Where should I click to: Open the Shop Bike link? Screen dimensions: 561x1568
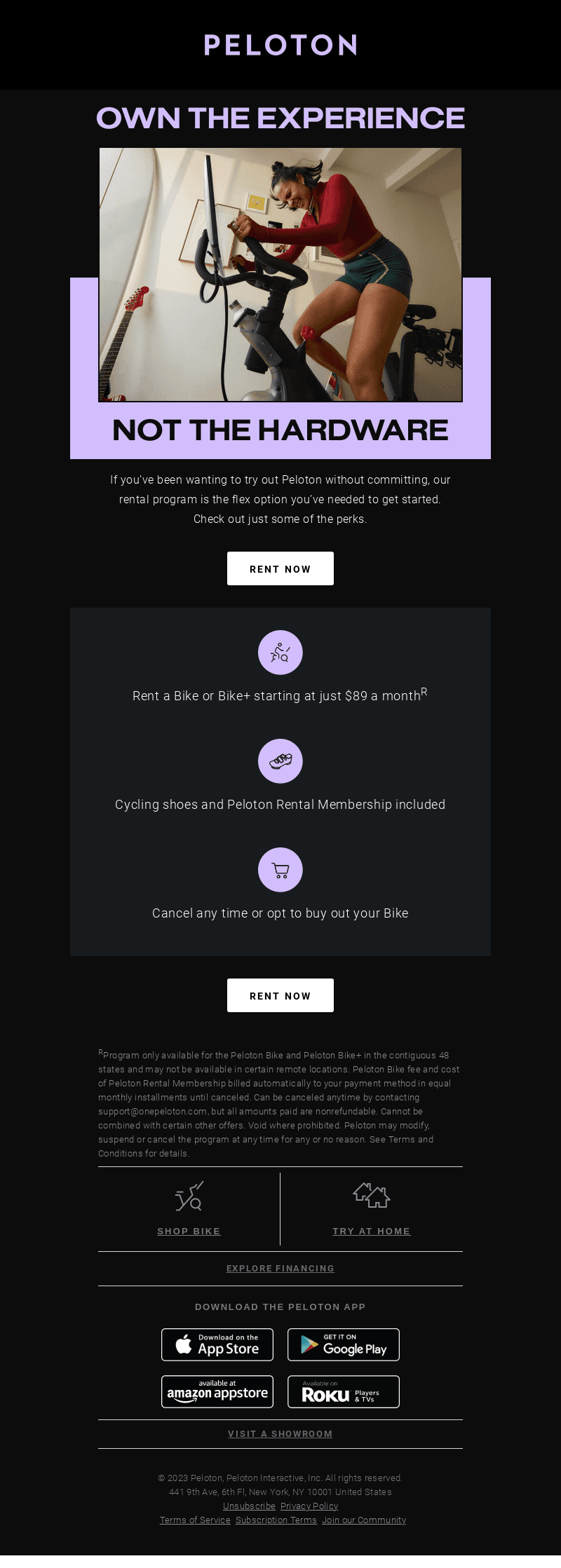coord(189,1231)
